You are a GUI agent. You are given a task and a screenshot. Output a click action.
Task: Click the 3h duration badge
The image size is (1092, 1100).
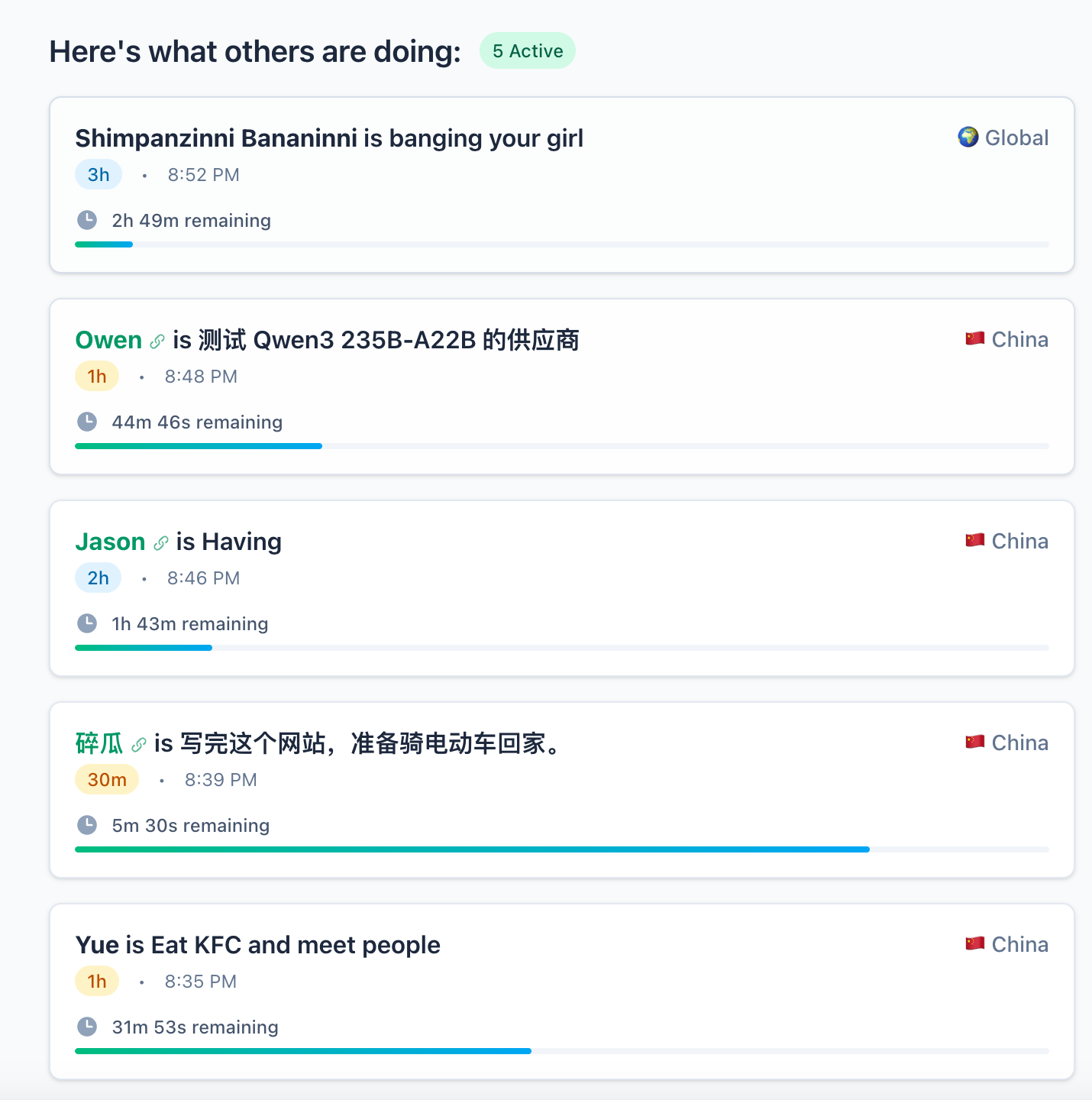coord(99,175)
